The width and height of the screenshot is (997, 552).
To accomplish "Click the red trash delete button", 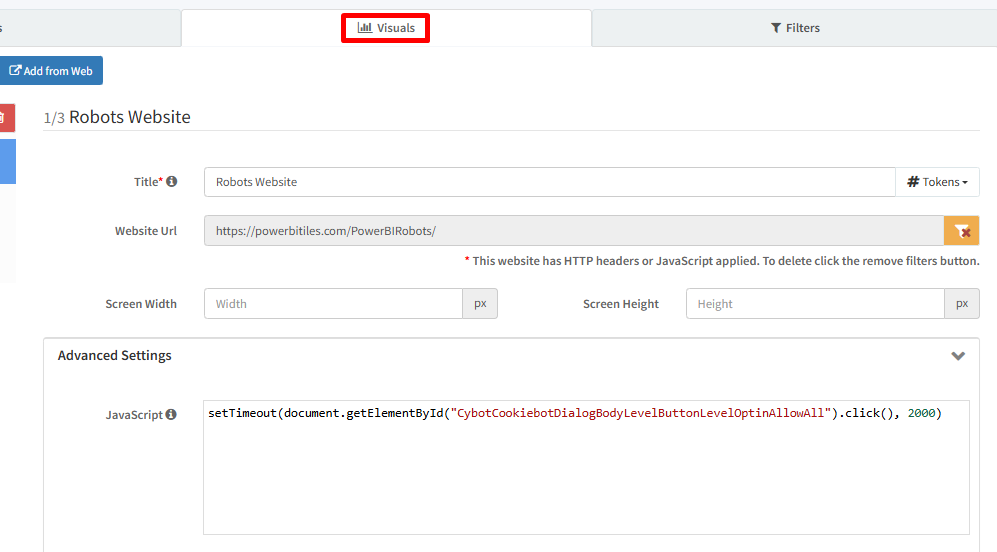I will tap(6, 118).
